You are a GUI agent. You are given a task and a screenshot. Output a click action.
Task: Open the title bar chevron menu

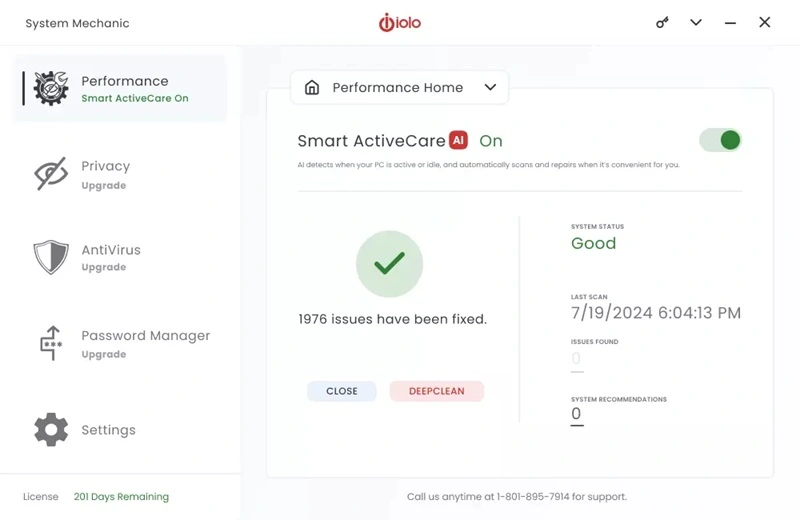[696, 22]
